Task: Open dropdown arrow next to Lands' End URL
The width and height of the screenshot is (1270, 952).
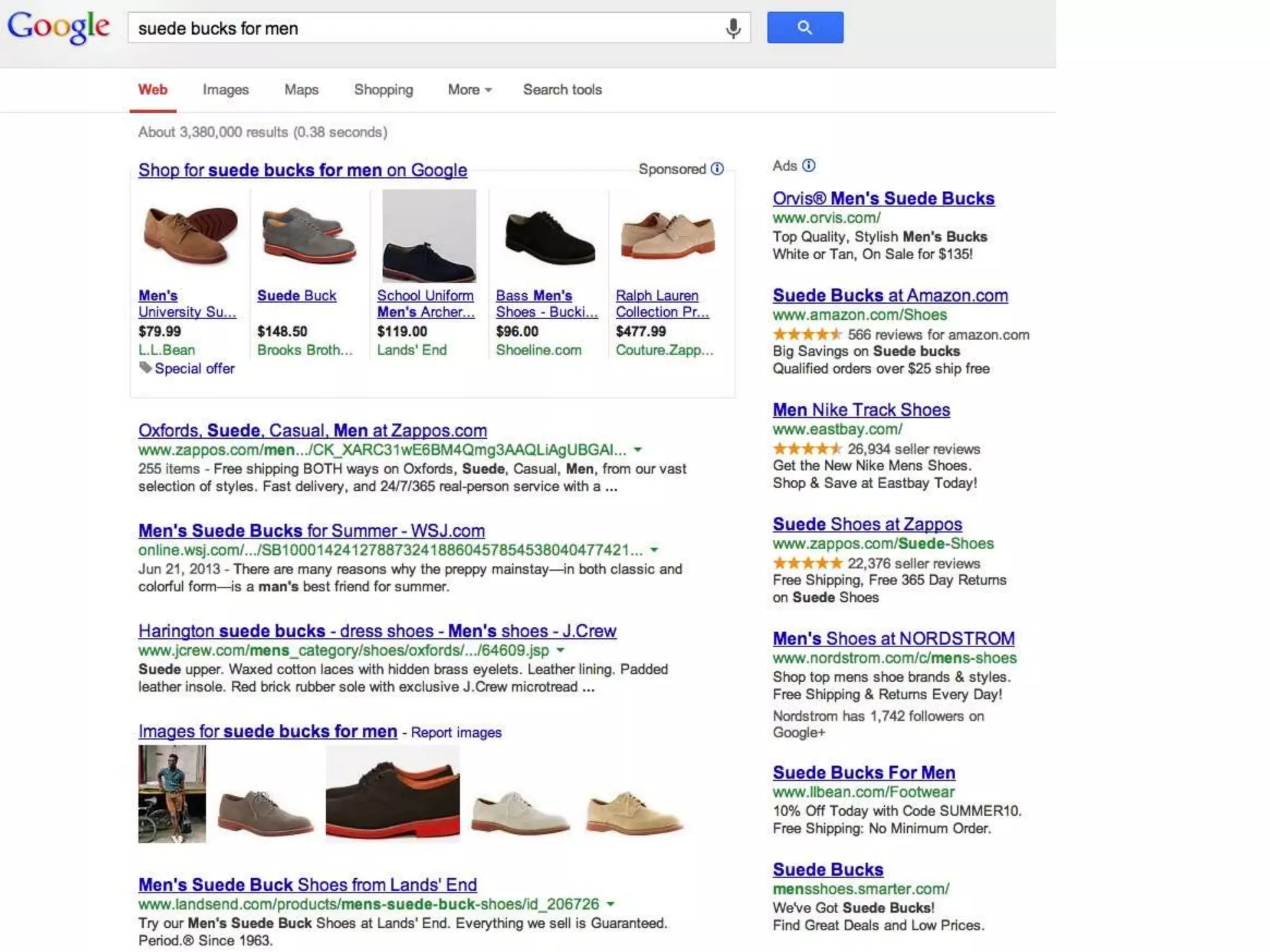Action: click(610, 904)
